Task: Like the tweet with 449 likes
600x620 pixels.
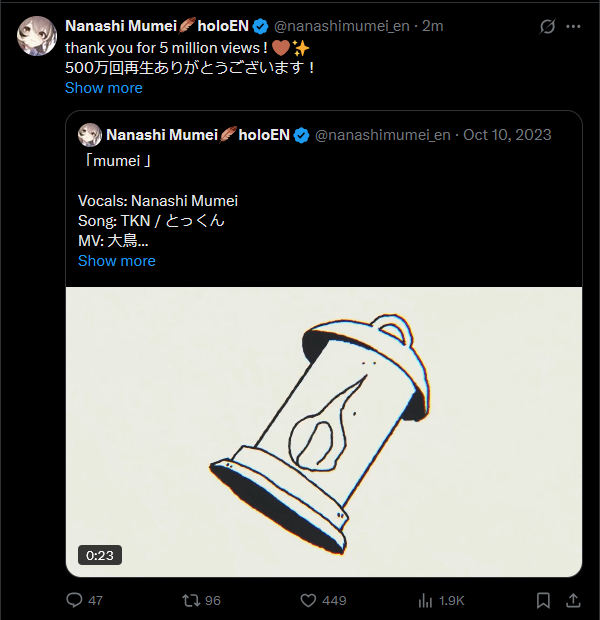Action: (x=309, y=600)
